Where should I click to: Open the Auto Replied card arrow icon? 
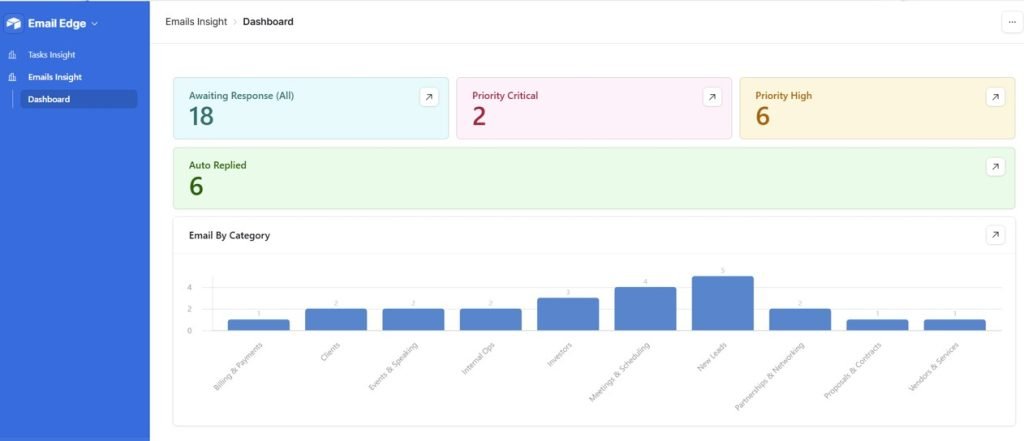(994, 167)
